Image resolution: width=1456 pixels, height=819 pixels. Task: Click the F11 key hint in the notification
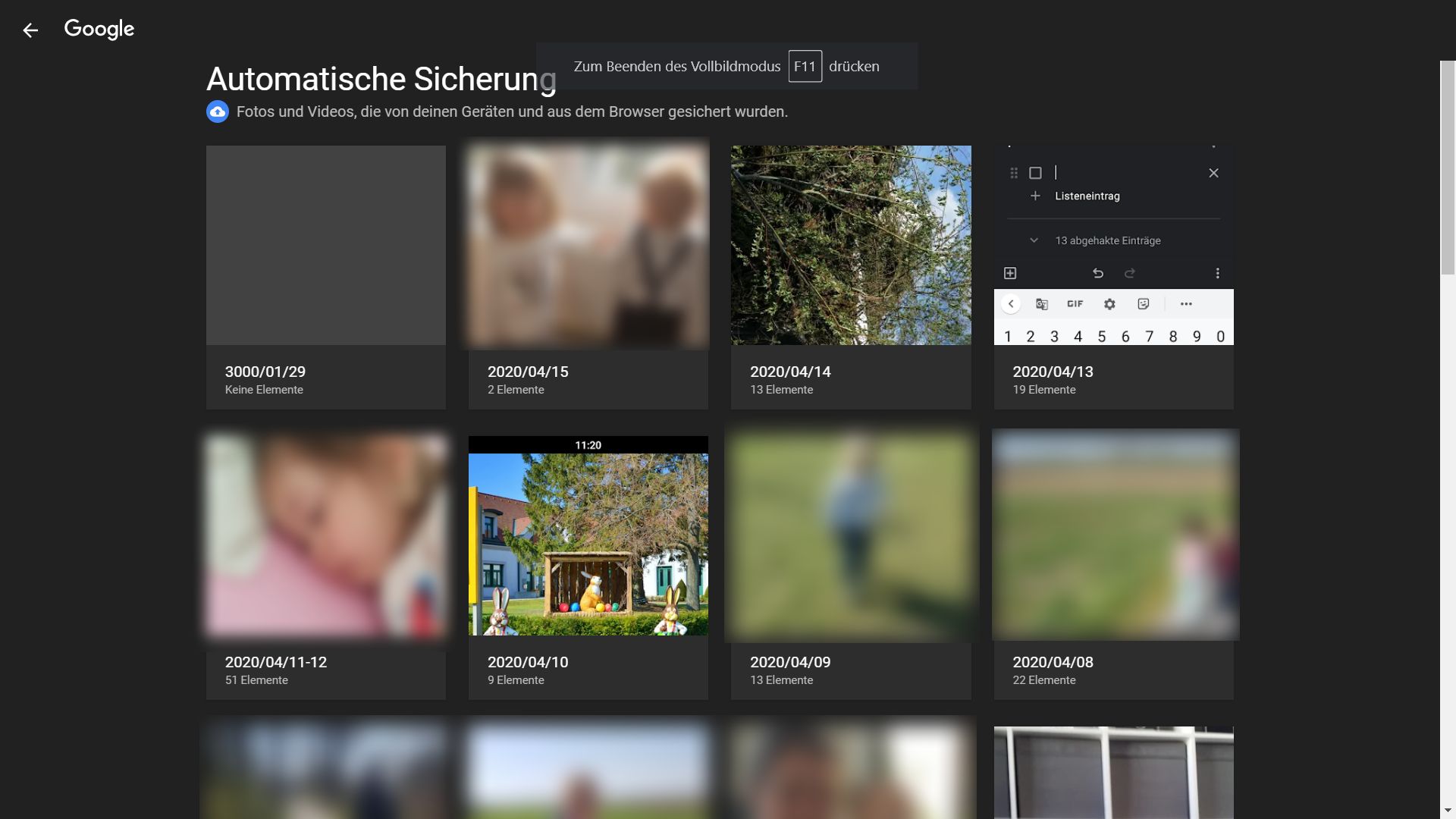point(805,67)
